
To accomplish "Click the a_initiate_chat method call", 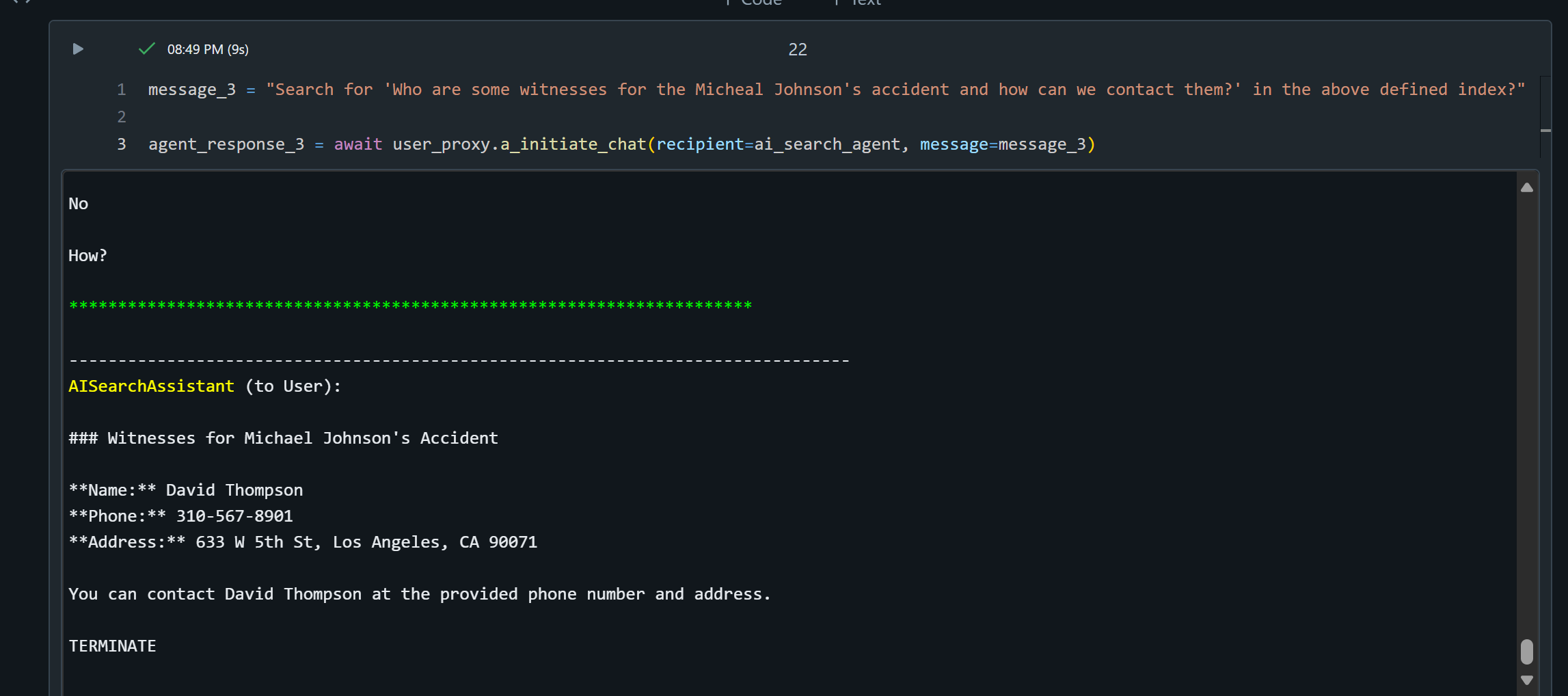I will pos(573,144).
